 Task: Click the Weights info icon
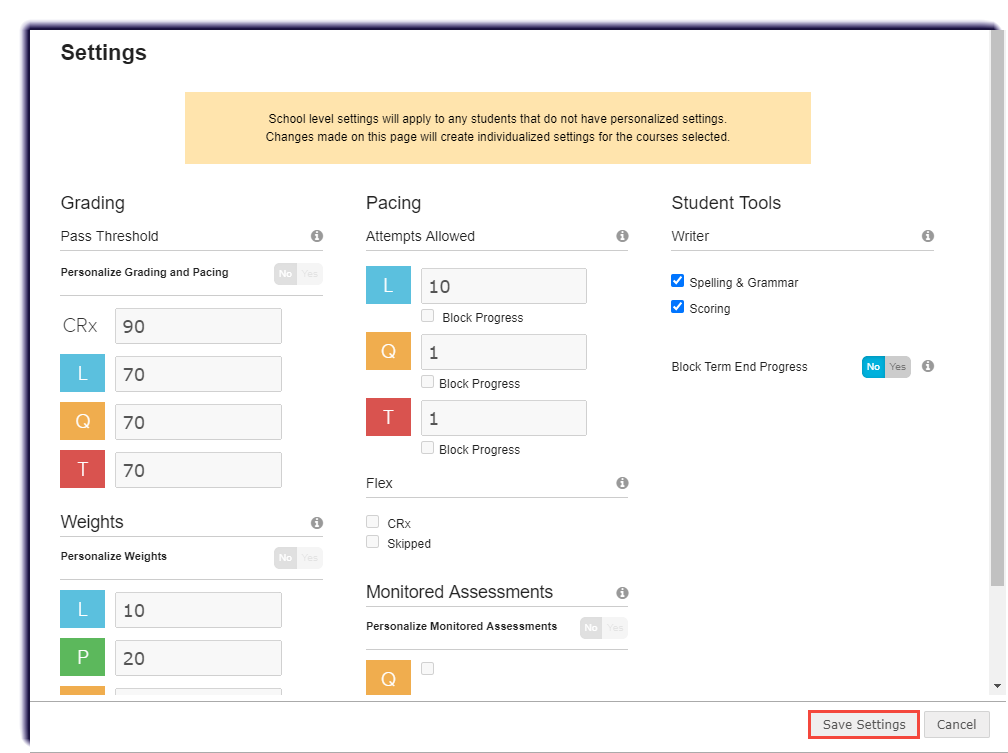(x=317, y=522)
